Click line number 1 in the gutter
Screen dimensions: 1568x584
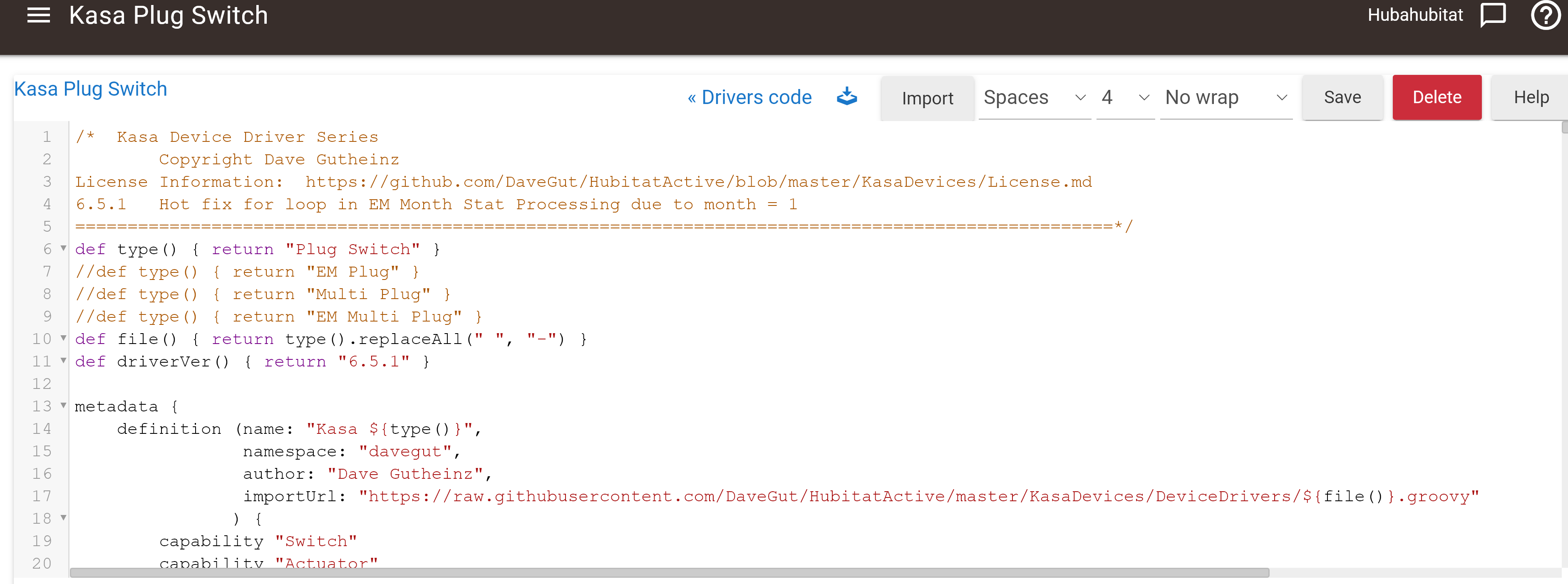(x=47, y=137)
